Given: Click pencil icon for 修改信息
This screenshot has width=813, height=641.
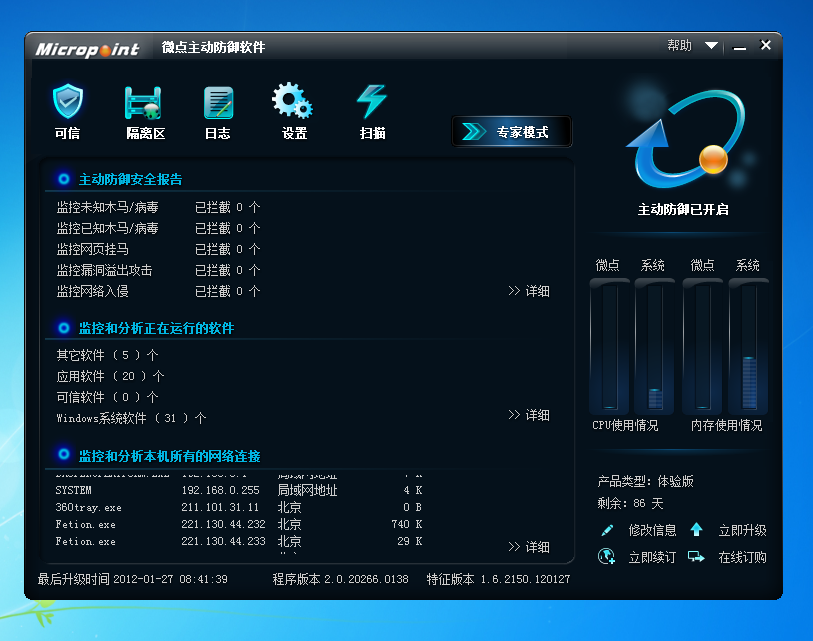Looking at the screenshot, I should (607, 530).
